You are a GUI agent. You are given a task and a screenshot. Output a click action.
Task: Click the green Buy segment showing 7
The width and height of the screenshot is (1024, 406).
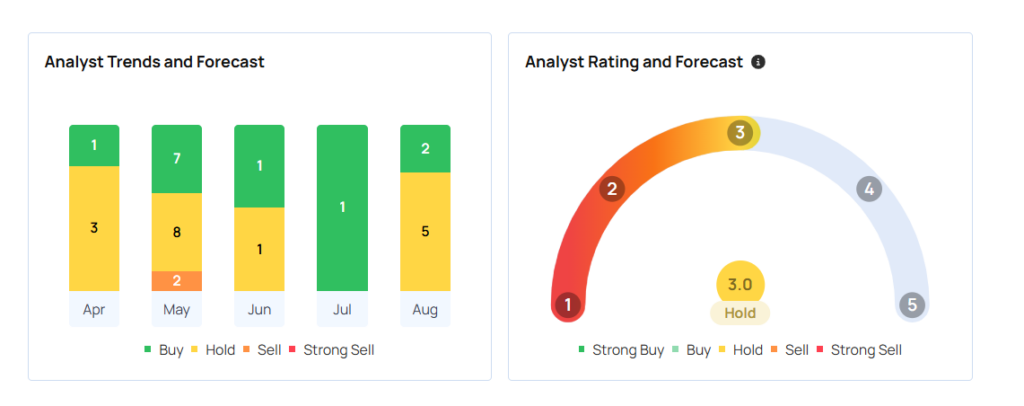click(177, 159)
